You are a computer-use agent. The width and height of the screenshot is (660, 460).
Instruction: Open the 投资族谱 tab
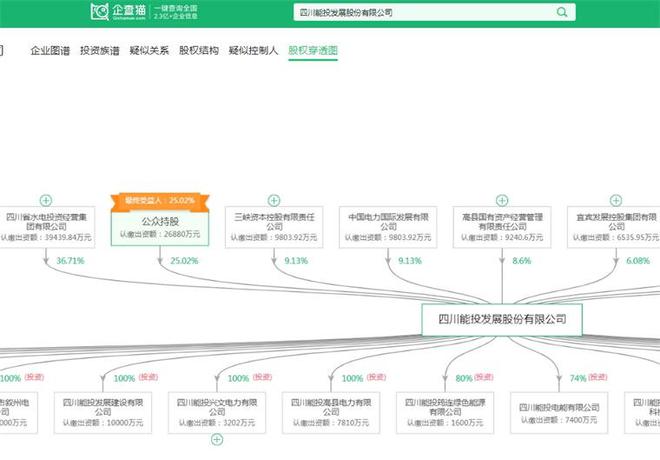point(100,51)
